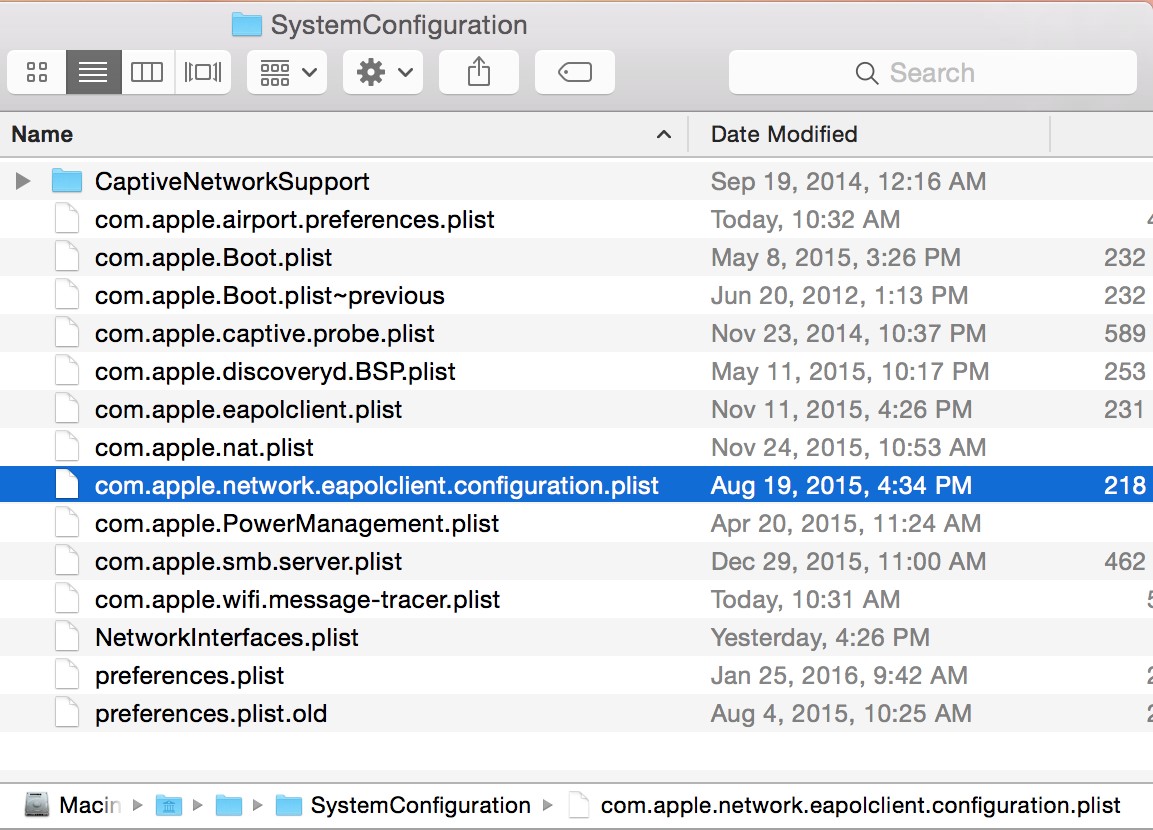
Task: Select com.apple.wifi.message-tracer.plist
Action: 297,600
